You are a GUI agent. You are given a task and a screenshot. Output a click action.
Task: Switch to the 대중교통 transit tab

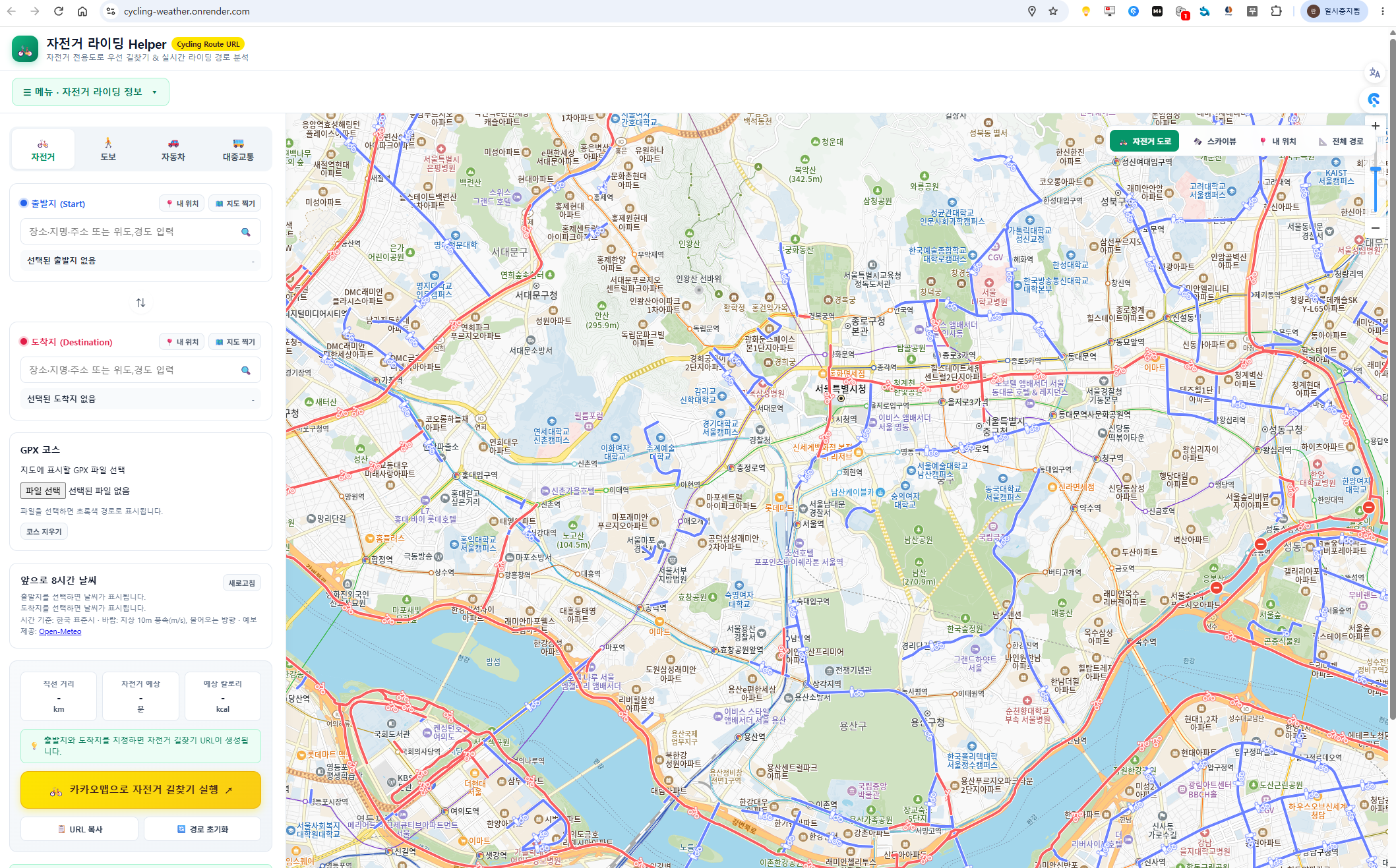pyautogui.click(x=238, y=150)
